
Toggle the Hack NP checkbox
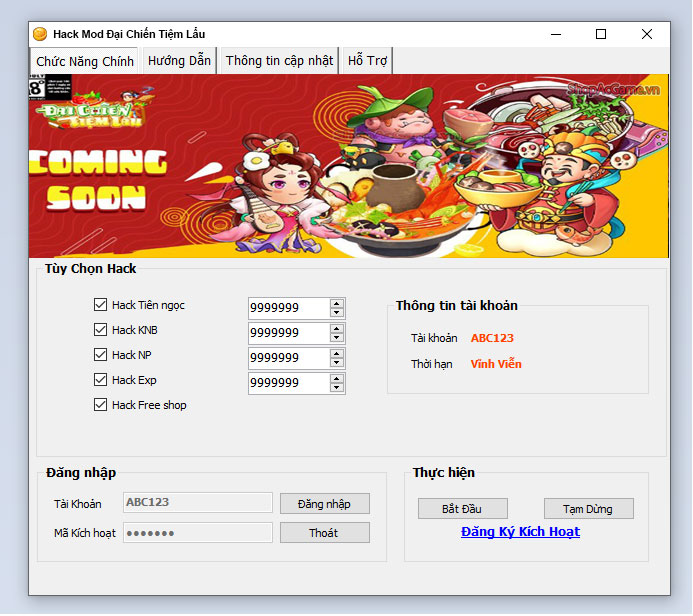tap(100, 354)
